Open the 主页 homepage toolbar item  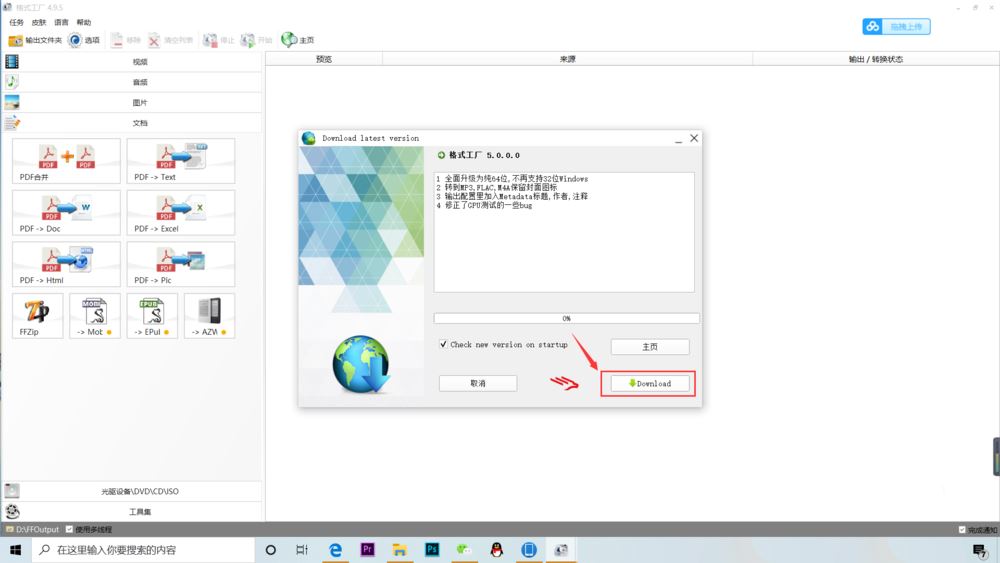[298, 40]
